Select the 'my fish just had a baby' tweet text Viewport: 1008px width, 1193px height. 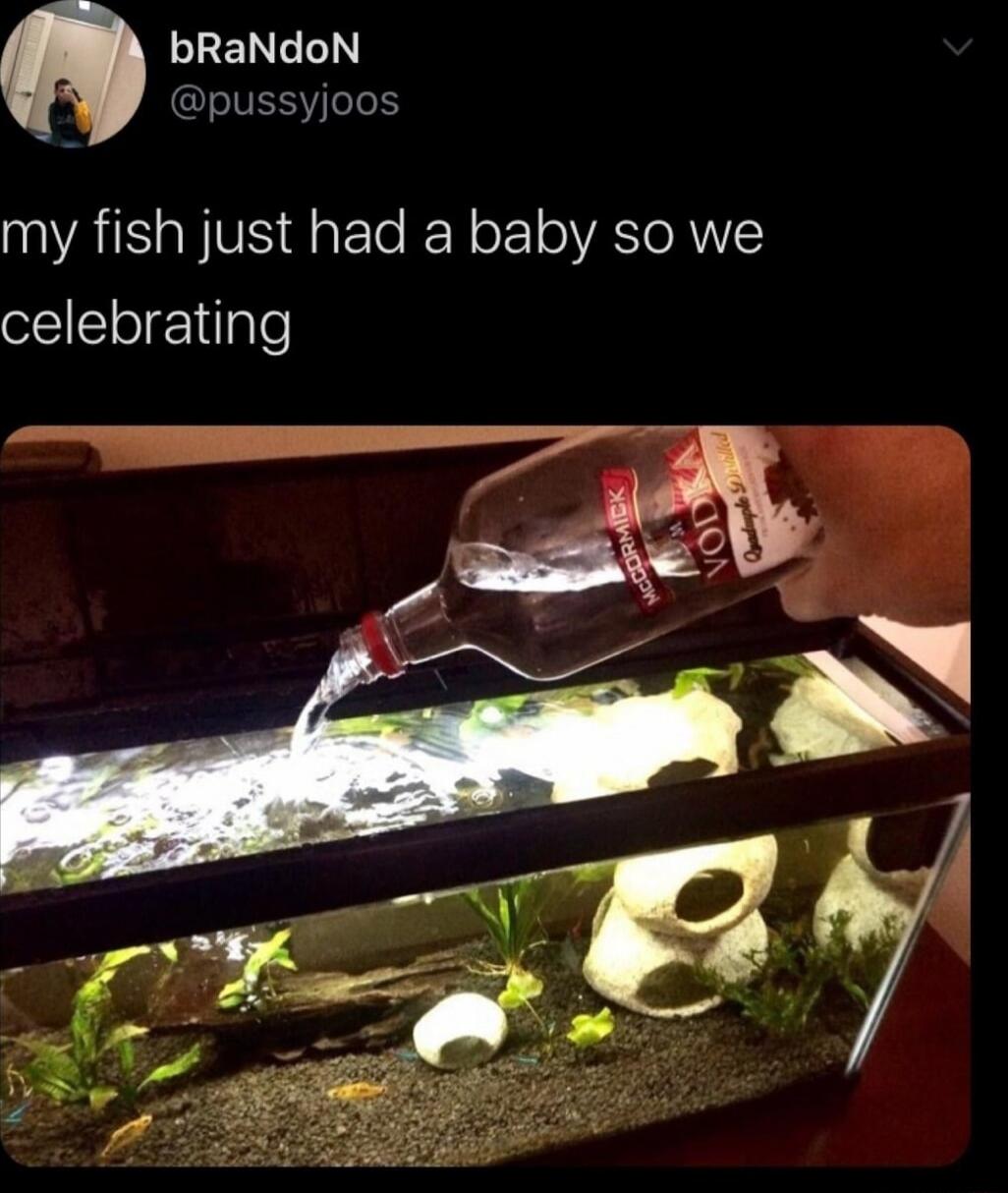tap(383, 277)
